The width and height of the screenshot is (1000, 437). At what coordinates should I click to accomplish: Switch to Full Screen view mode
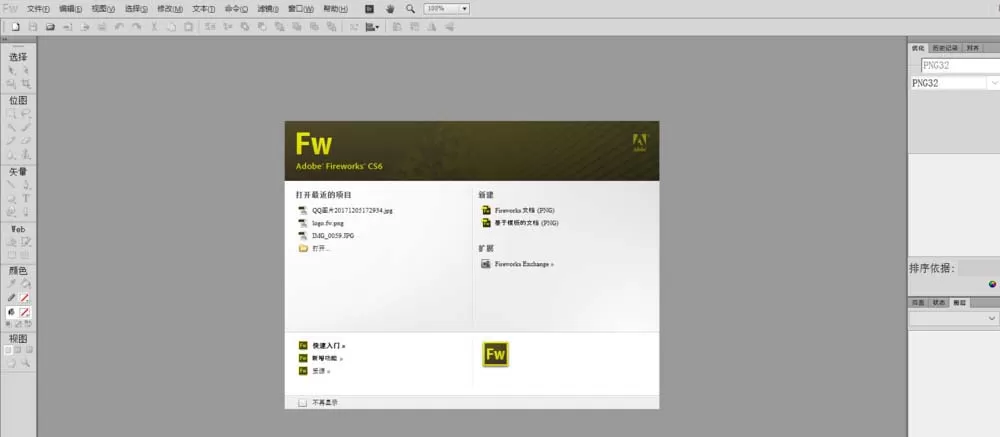coord(29,350)
